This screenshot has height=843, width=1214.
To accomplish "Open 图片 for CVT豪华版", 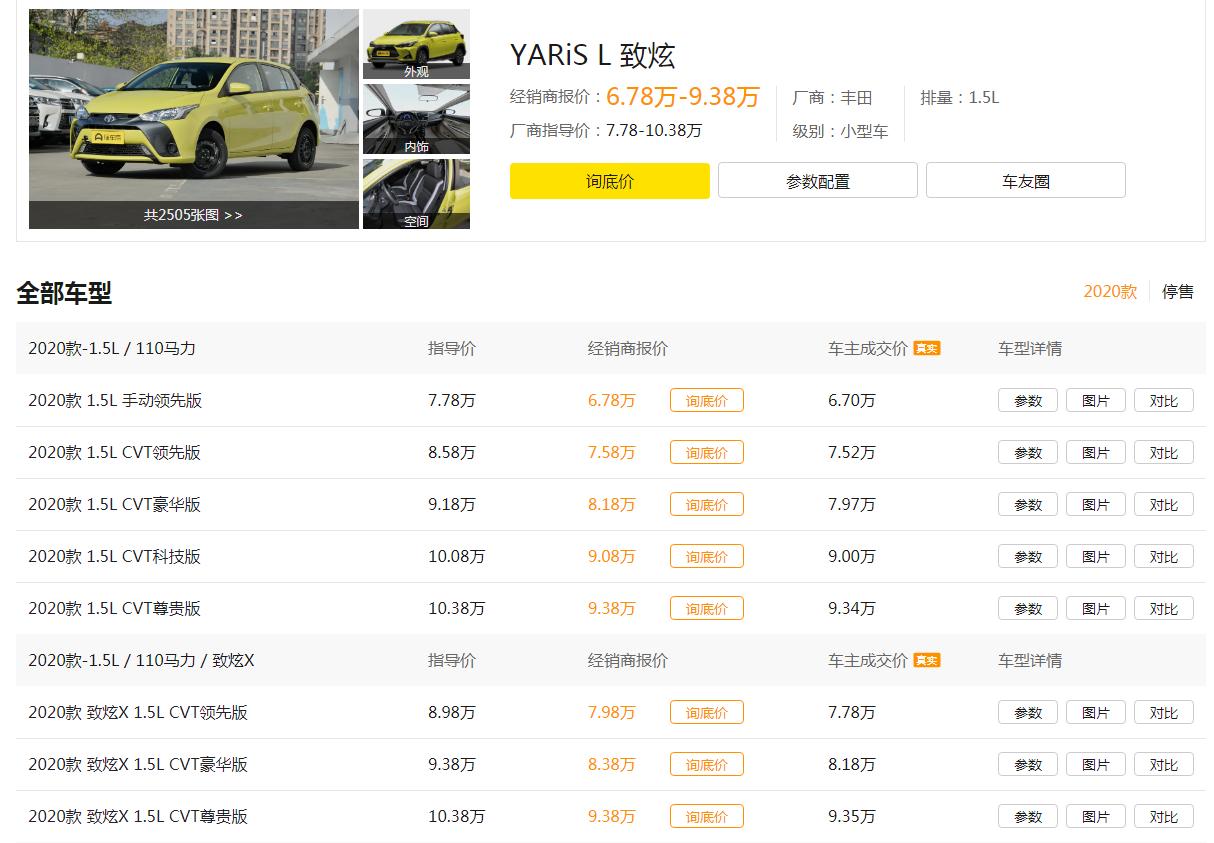I will (x=1095, y=504).
